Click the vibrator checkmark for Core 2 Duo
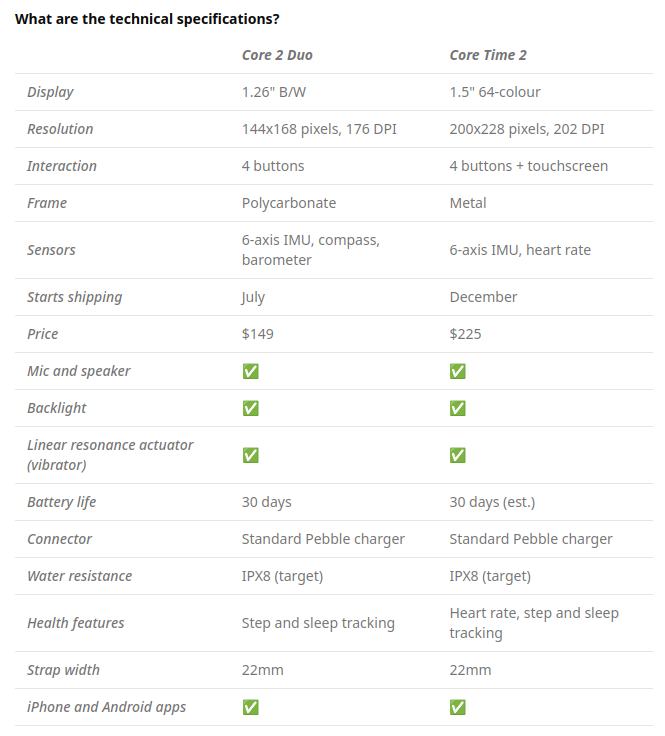 tap(251, 455)
